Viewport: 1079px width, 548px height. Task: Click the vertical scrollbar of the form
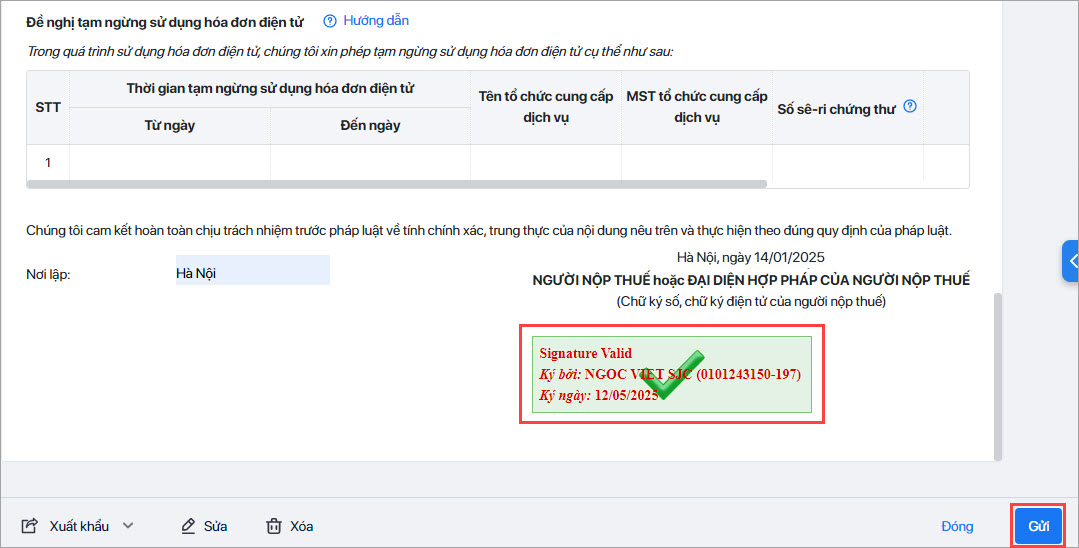(998, 377)
